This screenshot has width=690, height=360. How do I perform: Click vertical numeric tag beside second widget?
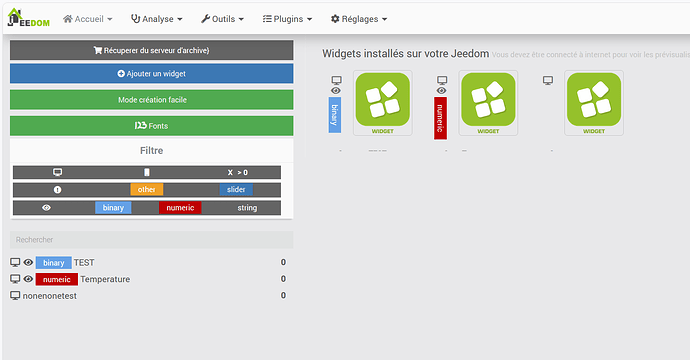440,118
